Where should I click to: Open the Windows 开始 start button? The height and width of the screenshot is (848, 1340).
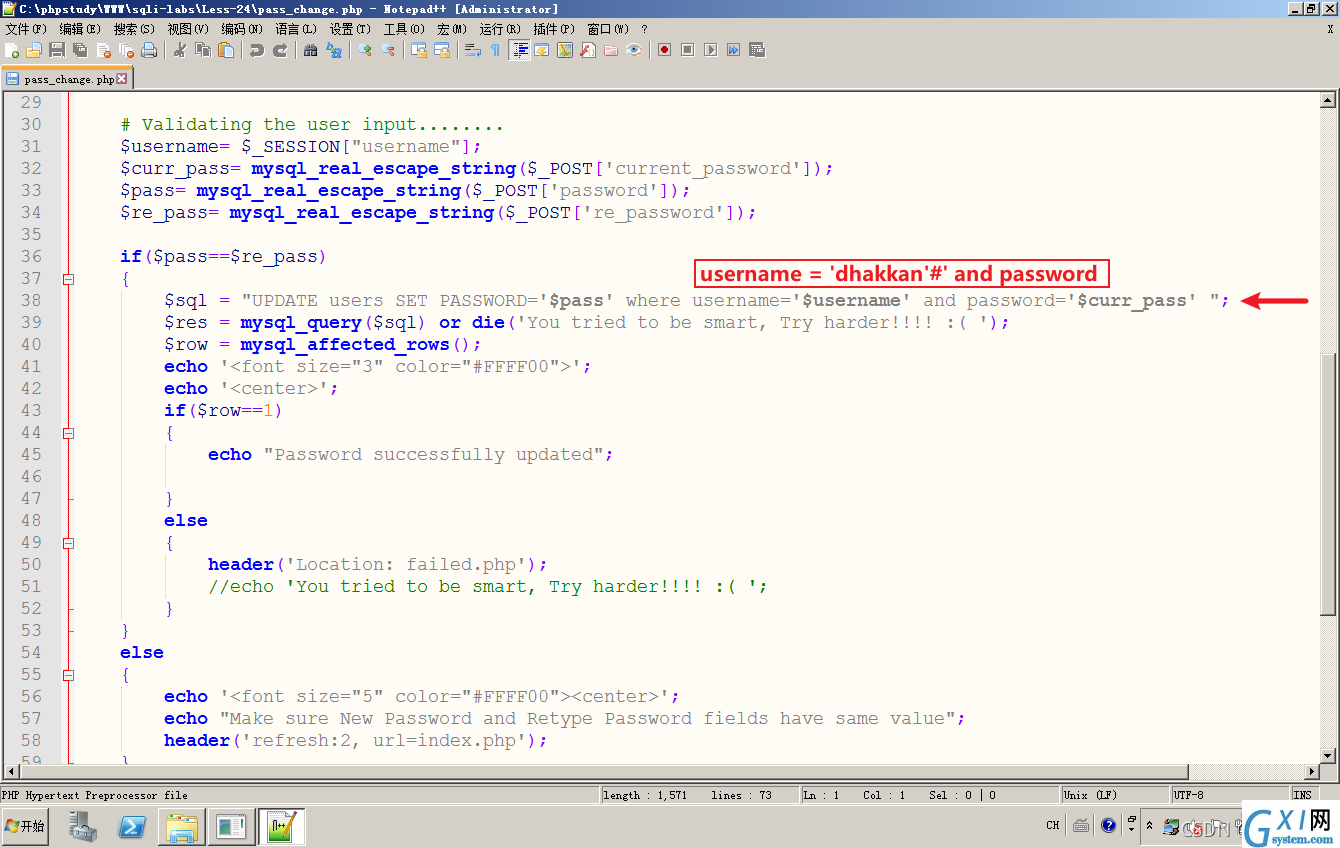(25, 826)
